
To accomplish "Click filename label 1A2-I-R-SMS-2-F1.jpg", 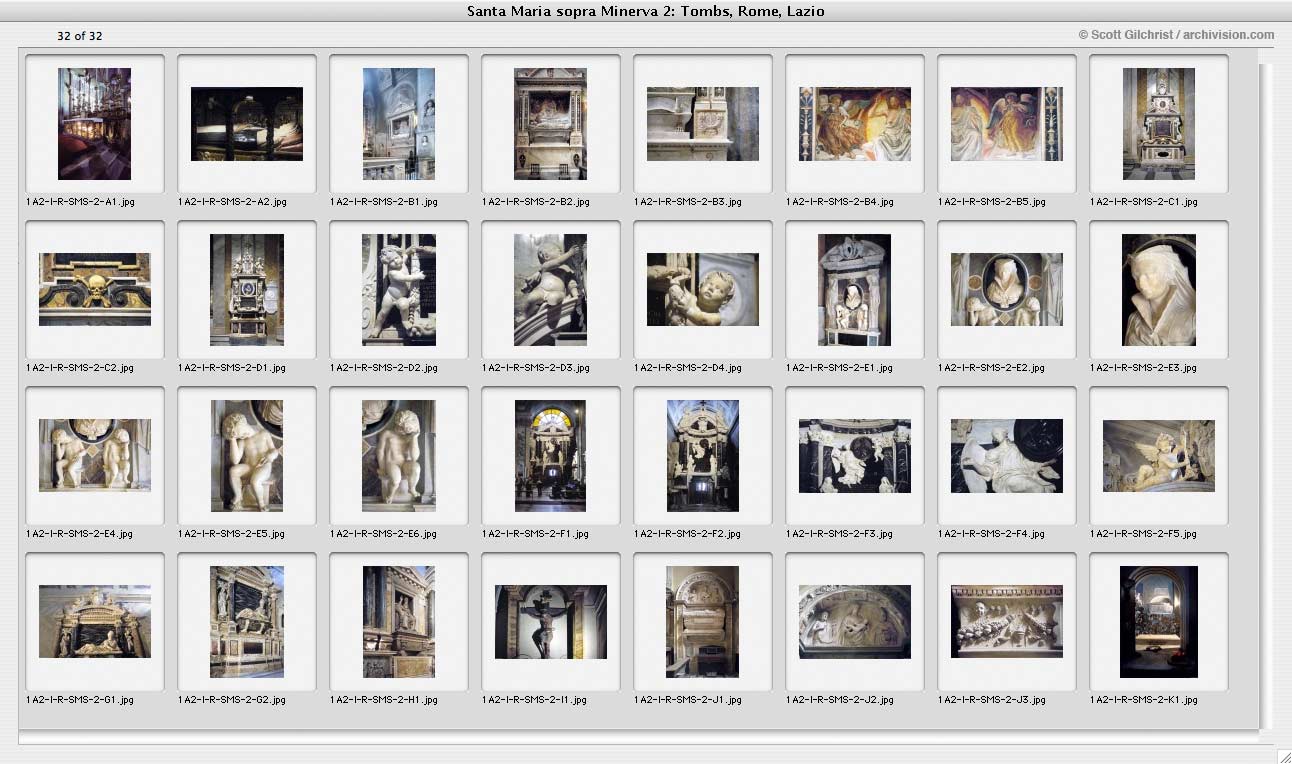I will click(x=536, y=534).
